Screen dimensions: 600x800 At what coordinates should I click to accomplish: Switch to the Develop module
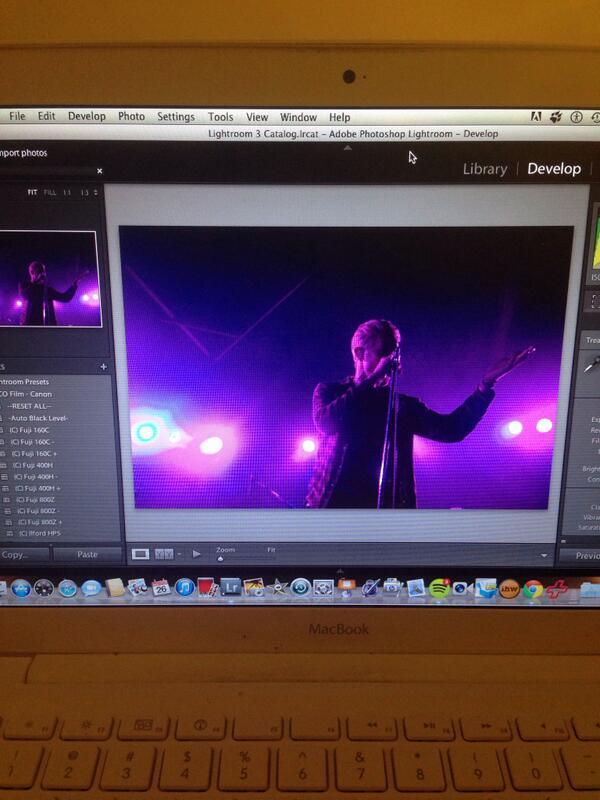tap(554, 169)
